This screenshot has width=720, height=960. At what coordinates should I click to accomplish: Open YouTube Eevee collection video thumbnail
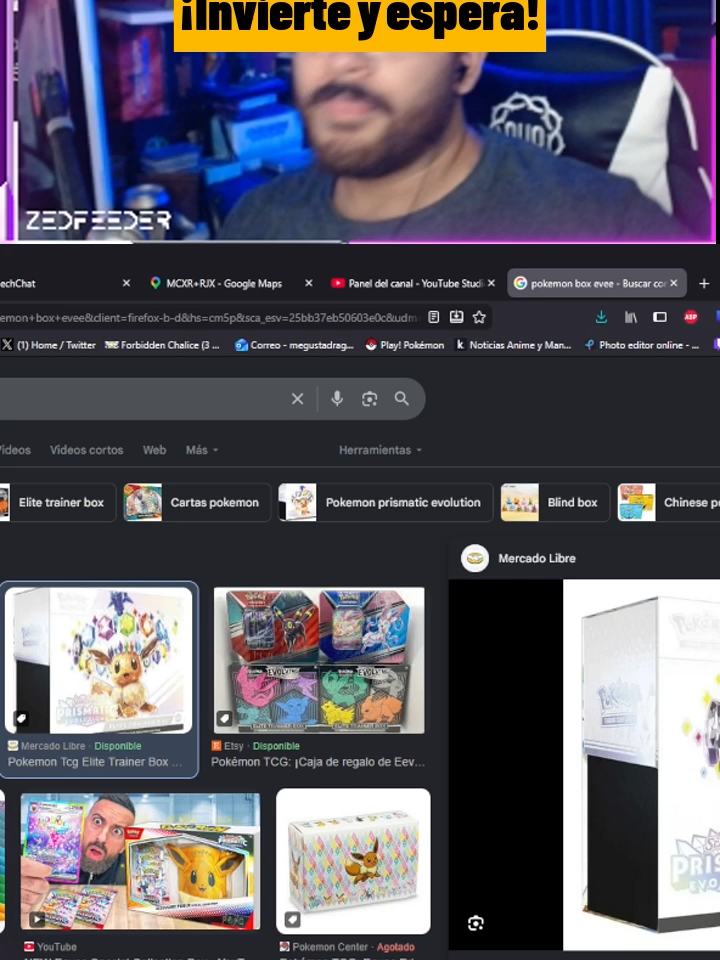point(141,862)
